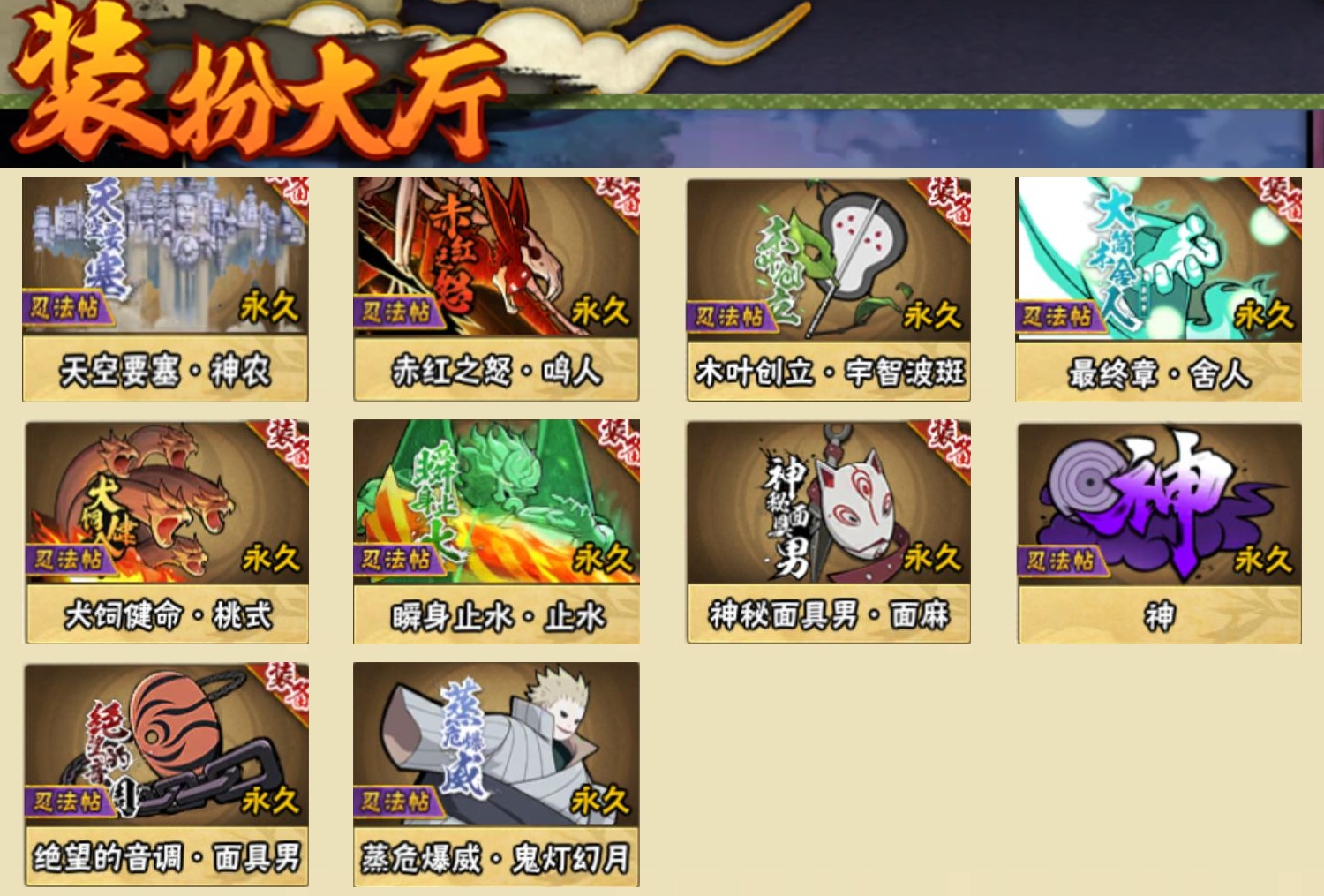The width and height of the screenshot is (1324, 896).
Task: Click the 赤红之怒·鸣人 name label
Action: 497,370
